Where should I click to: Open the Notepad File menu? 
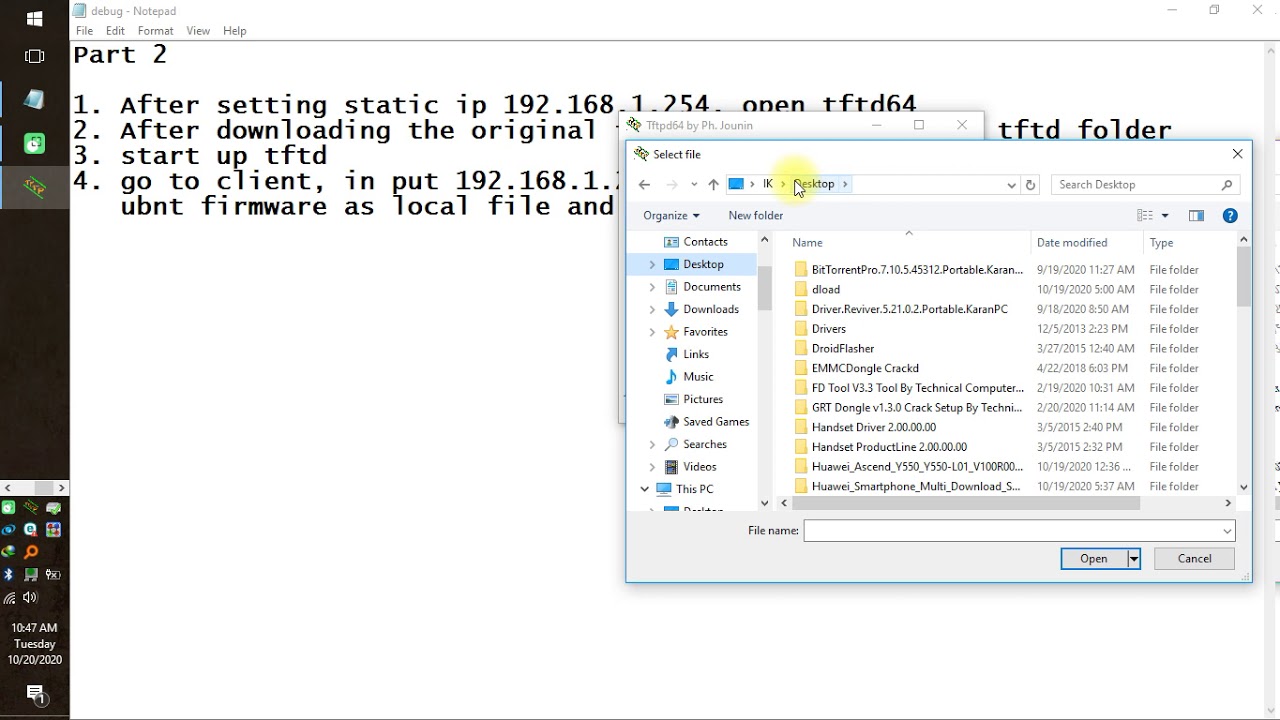click(85, 31)
